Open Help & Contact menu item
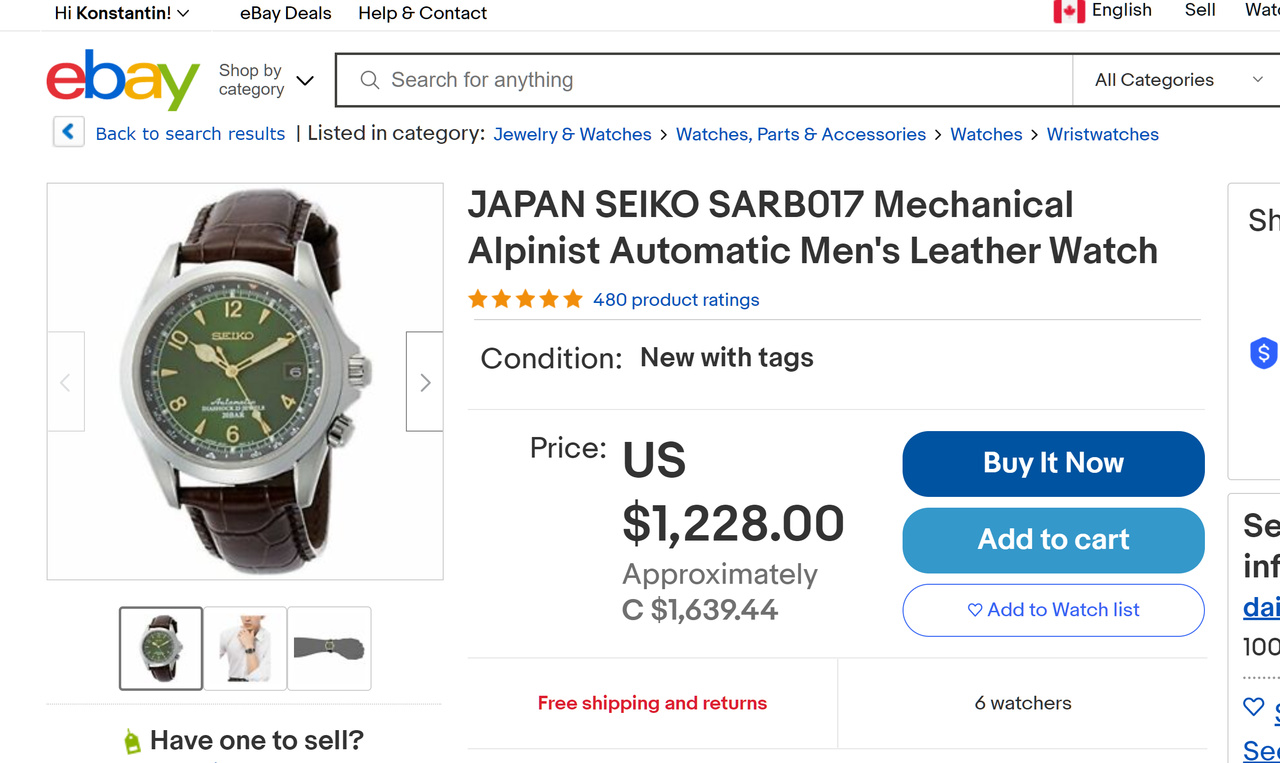The width and height of the screenshot is (1280, 763). click(x=422, y=13)
